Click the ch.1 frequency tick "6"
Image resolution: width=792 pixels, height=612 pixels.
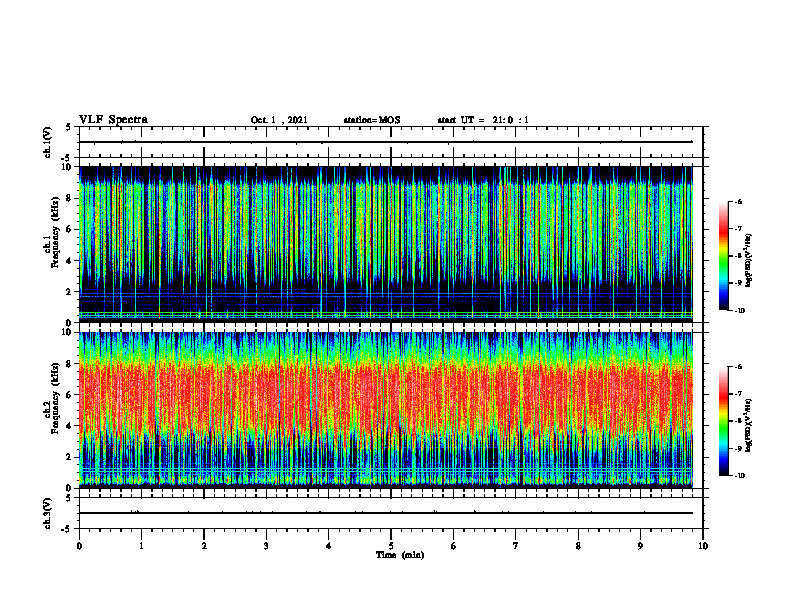click(70, 229)
